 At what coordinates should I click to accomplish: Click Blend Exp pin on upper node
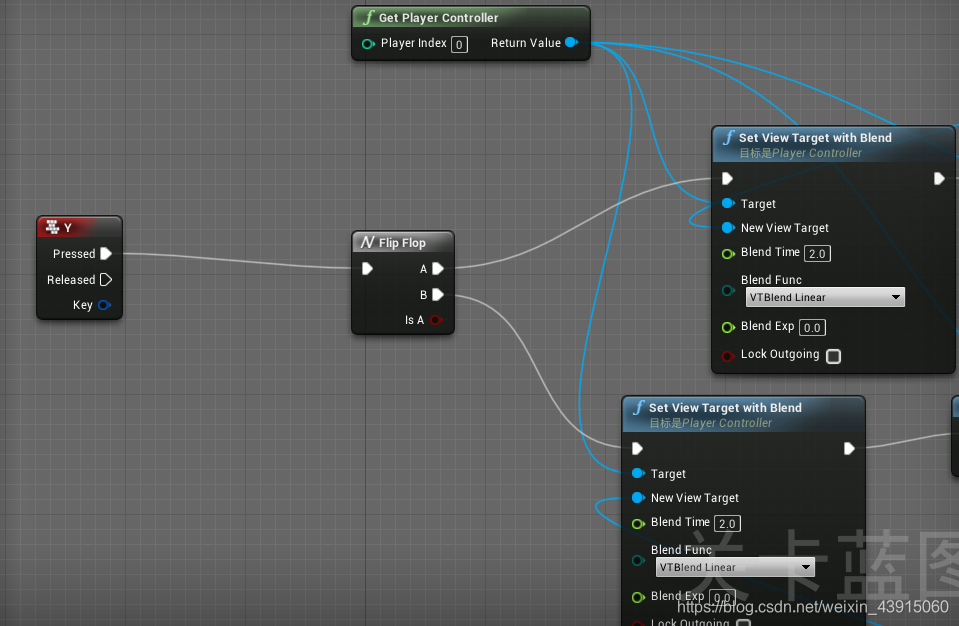728,327
